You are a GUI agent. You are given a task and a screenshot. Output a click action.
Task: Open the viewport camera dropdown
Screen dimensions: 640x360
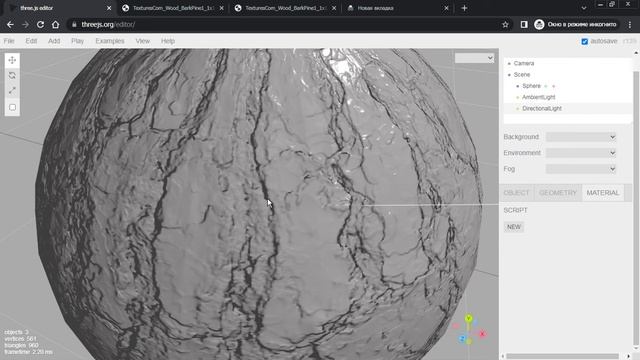[474, 58]
